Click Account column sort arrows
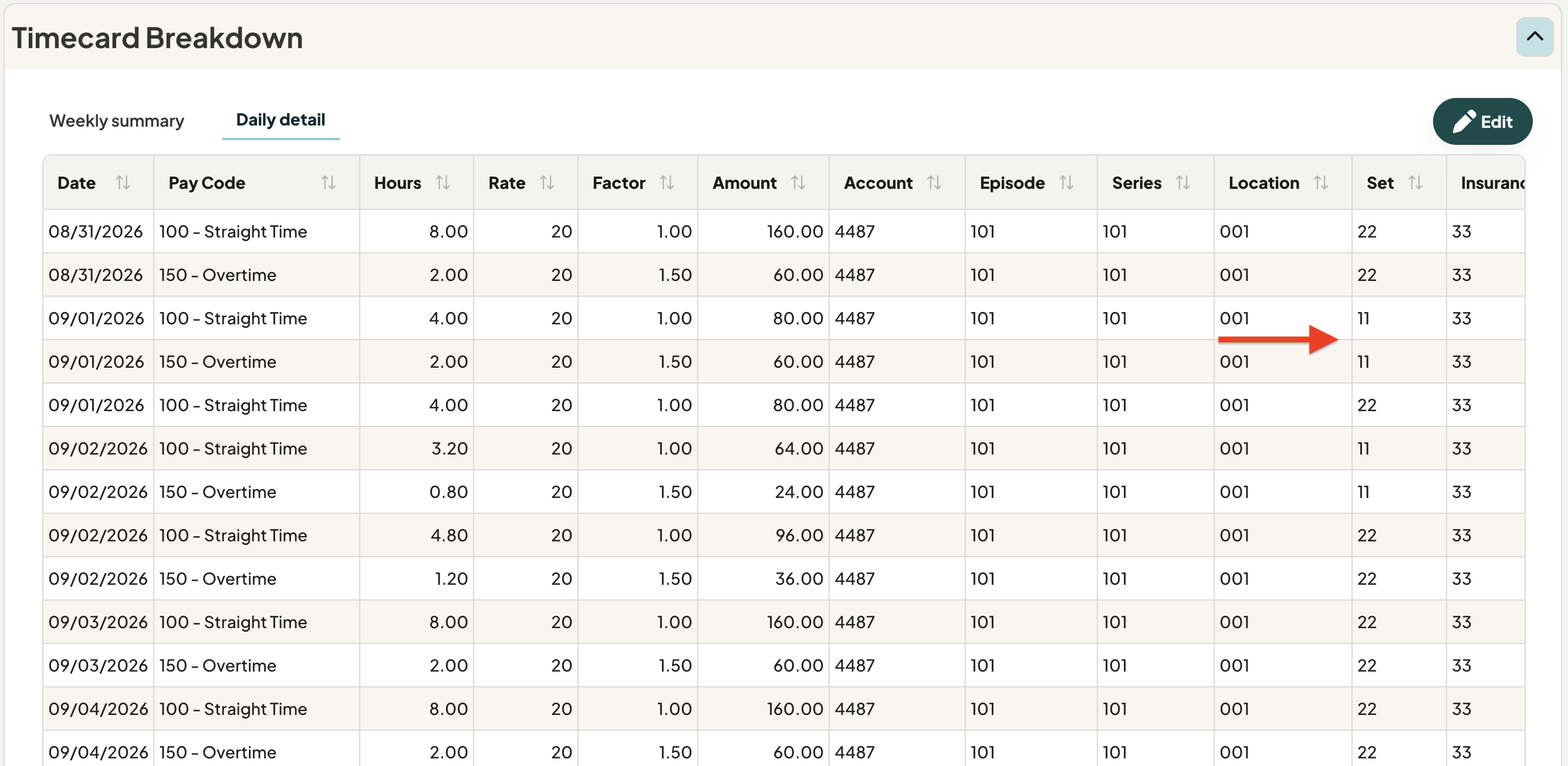This screenshot has width=1568, height=766. (934, 182)
